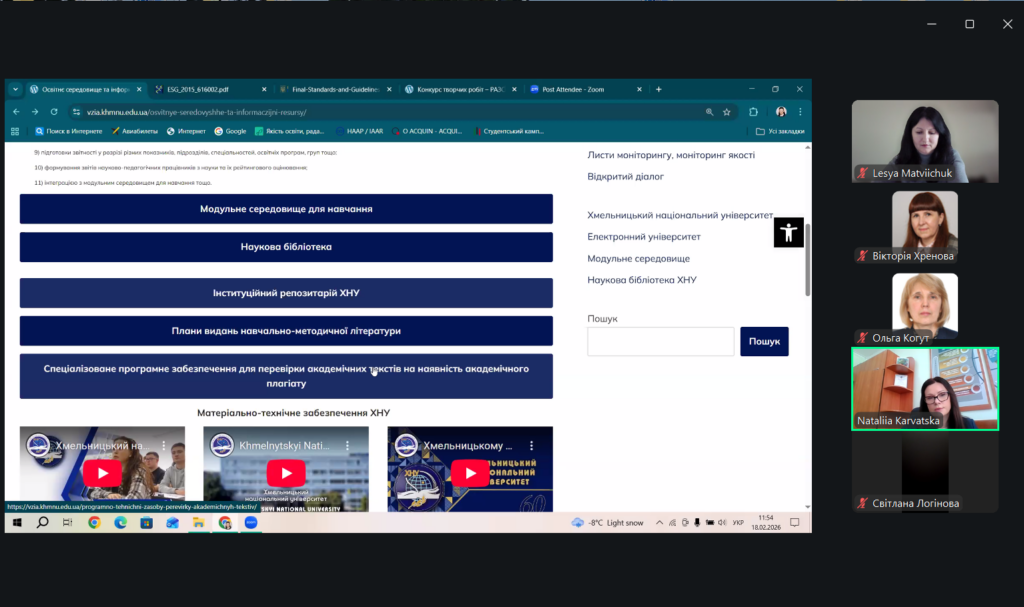Open the zoom magnifier icon in address bar
Viewport: 1024px width, 607px height.
pyautogui.click(x=709, y=112)
